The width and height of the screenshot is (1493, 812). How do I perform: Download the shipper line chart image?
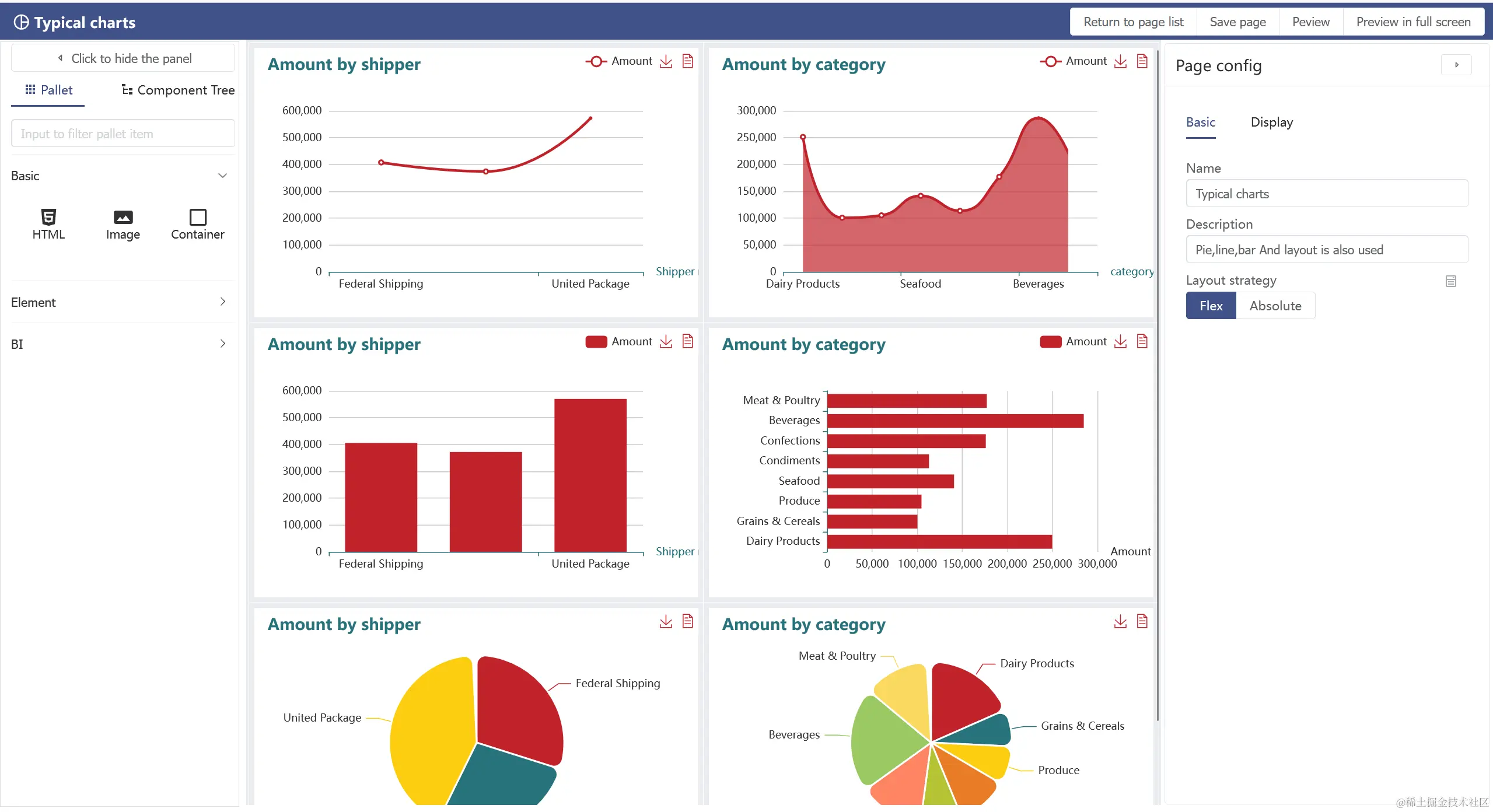[x=666, y=61]
